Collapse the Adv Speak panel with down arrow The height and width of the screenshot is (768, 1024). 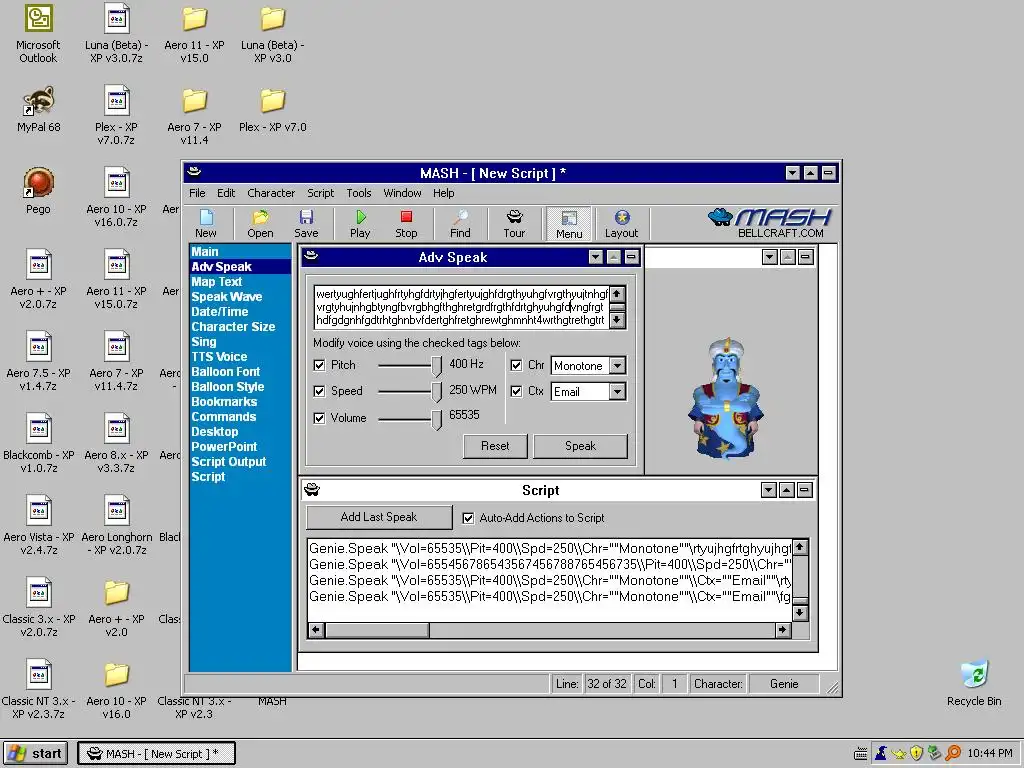tap(596, 257)
